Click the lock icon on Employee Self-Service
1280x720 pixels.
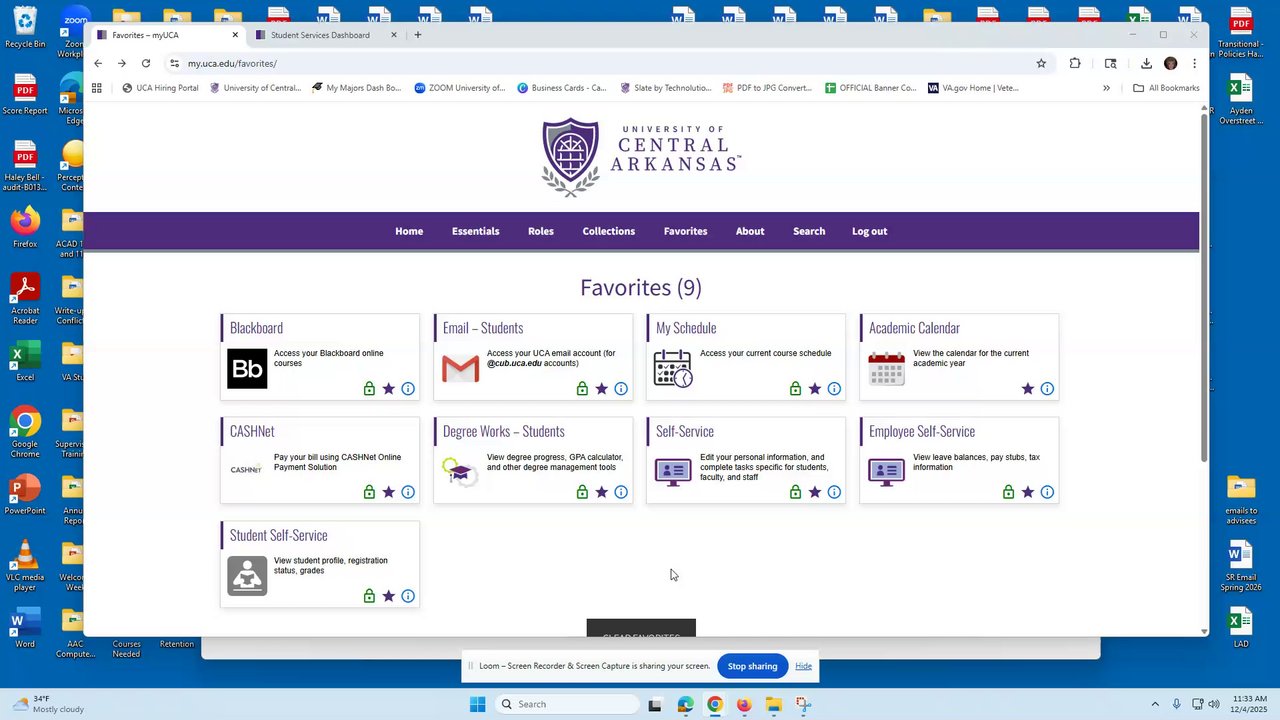pyautogui.click(x=1008, y=492)
